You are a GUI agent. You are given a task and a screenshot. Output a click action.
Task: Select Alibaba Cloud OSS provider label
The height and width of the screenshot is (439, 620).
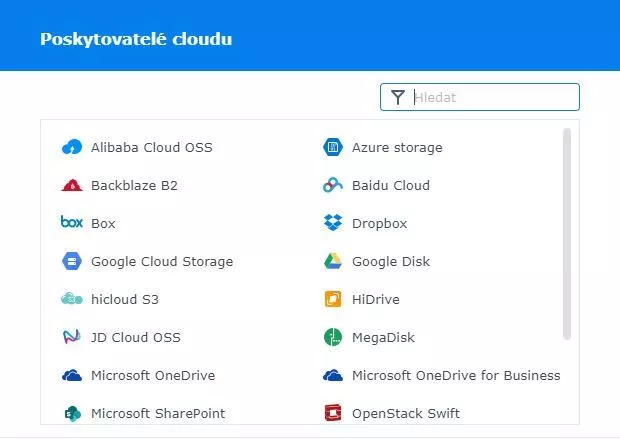click(152, 148)
